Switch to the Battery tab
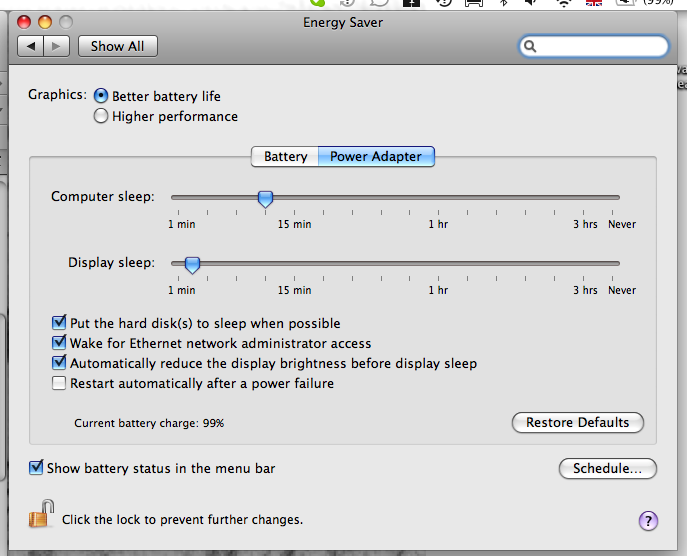Image resolution: width=687 pixels, height=556 pixels. (285, 156)
